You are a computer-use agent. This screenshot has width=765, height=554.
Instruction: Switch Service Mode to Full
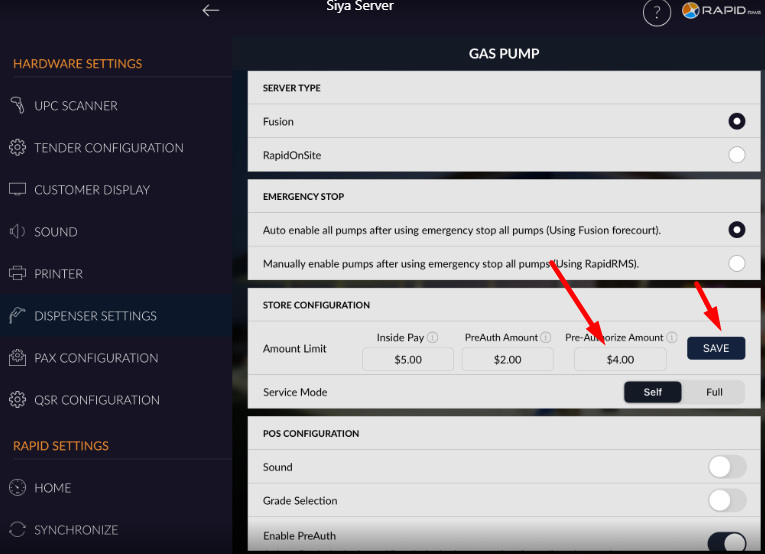pyautogui.click(x=714, y=392)
